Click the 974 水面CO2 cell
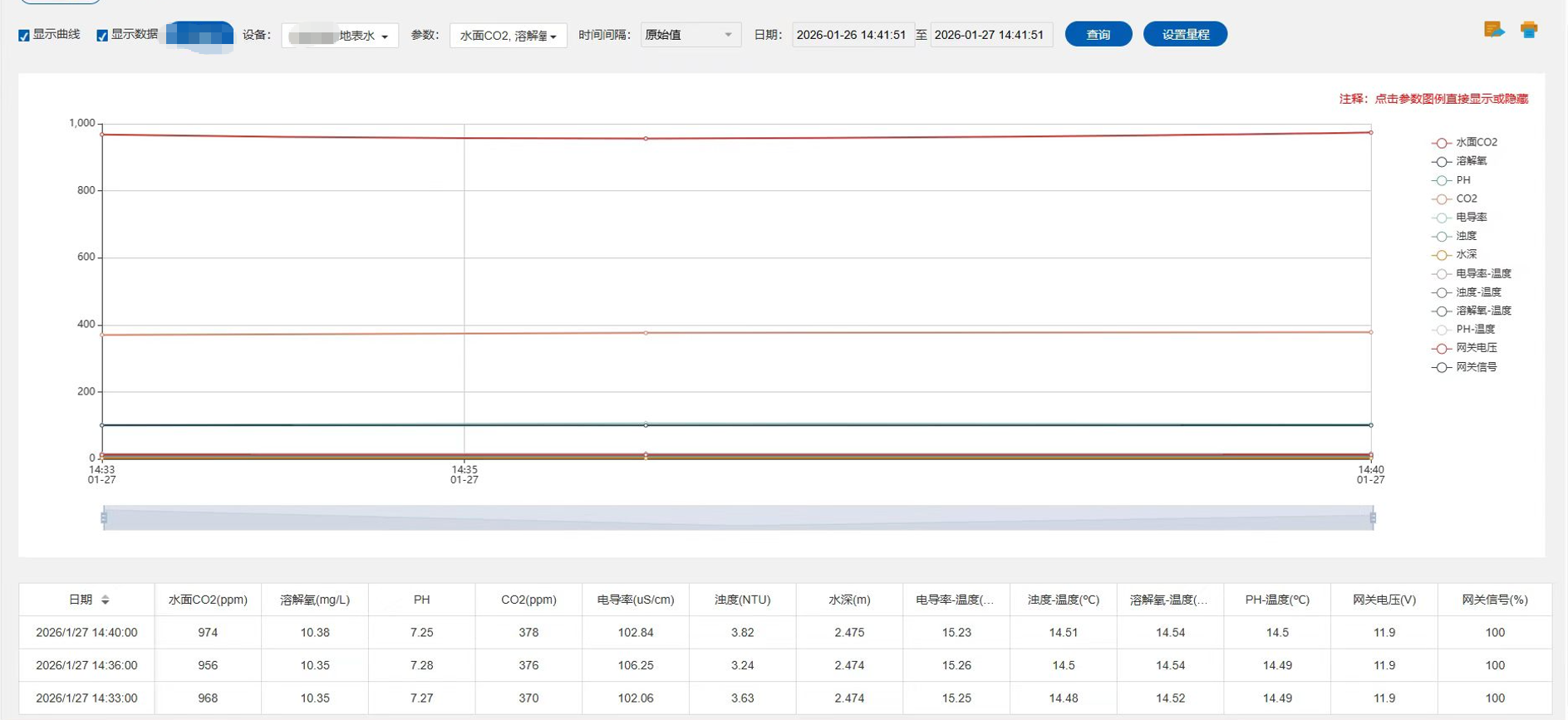1568x720 pixels. tap(208, 633)
